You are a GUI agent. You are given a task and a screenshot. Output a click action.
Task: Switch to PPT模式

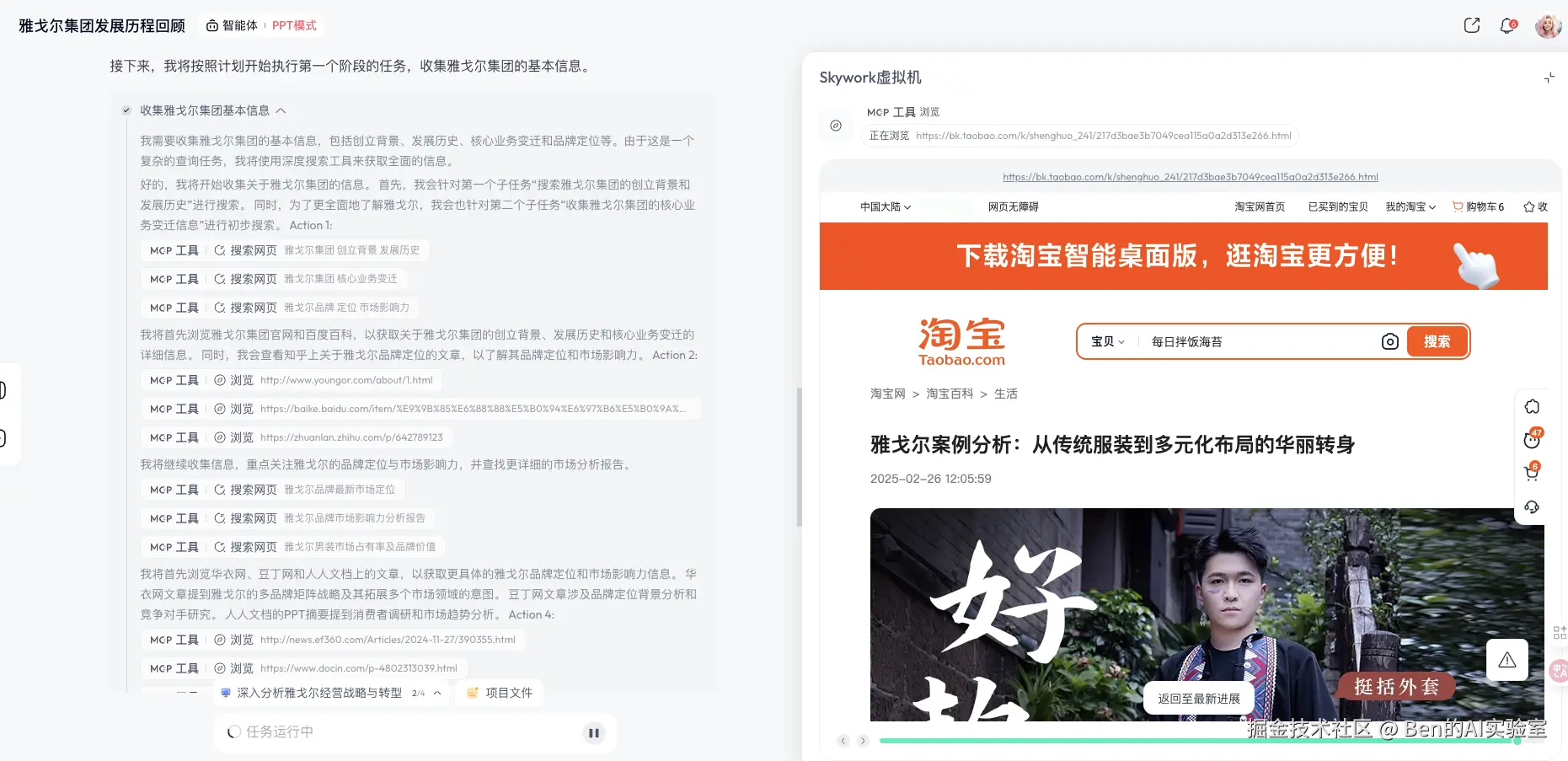click(294, 26)
